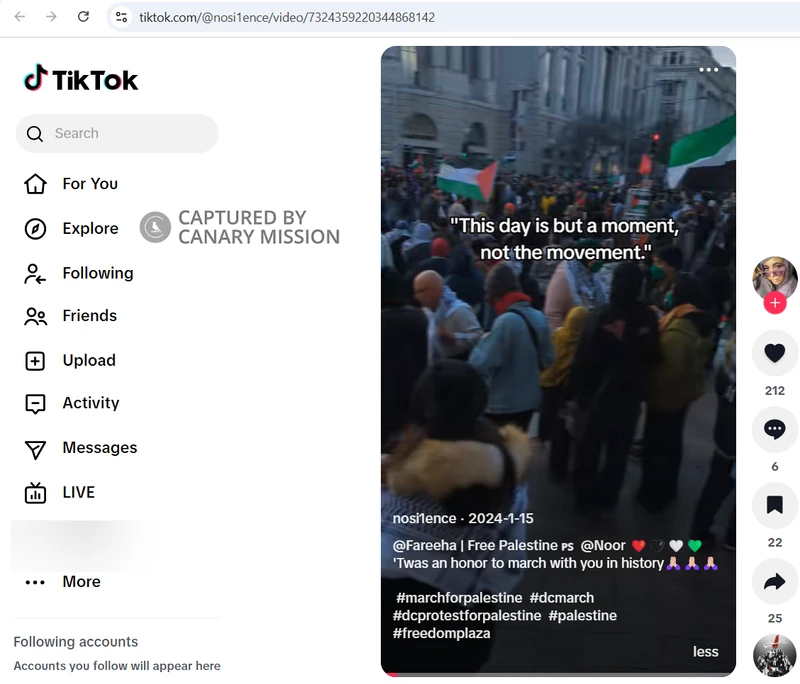
Task: Click the Messages paper-plane icon
Action: point(35,449)
